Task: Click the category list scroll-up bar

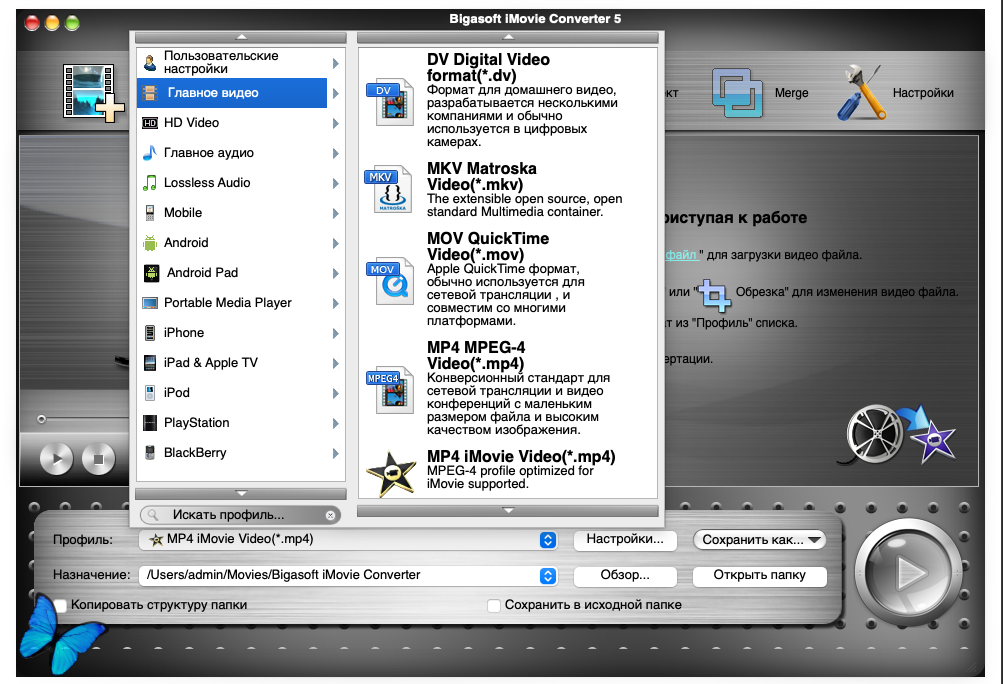Action: (x=241, y=38)
